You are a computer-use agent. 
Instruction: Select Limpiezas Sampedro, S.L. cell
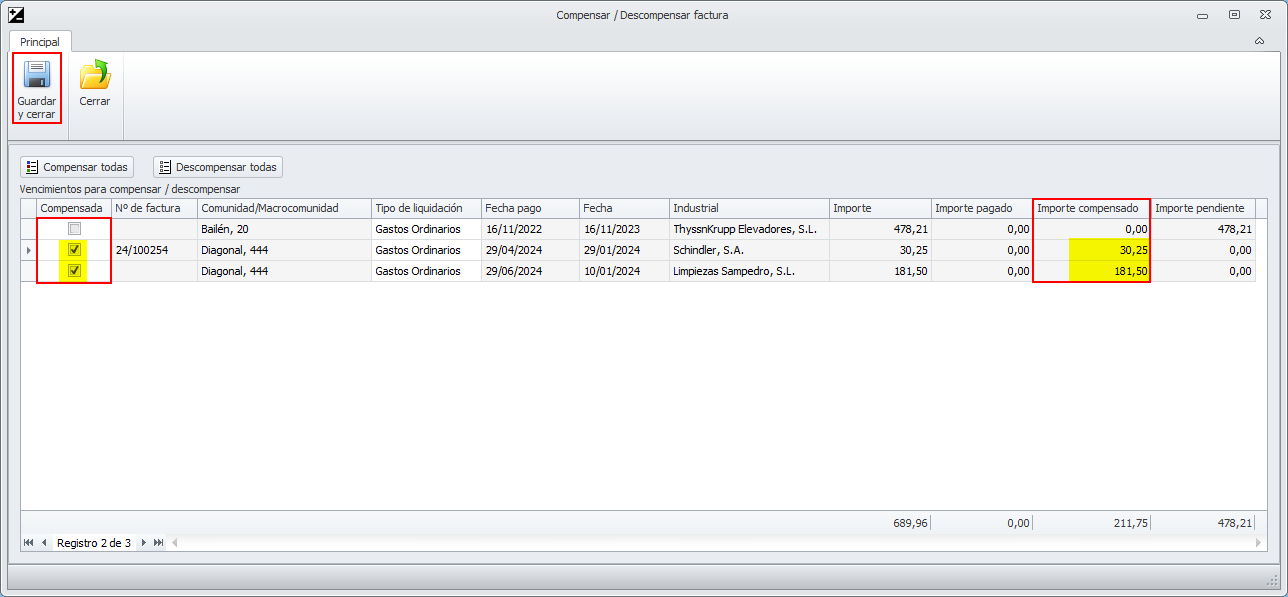point(749,271)
